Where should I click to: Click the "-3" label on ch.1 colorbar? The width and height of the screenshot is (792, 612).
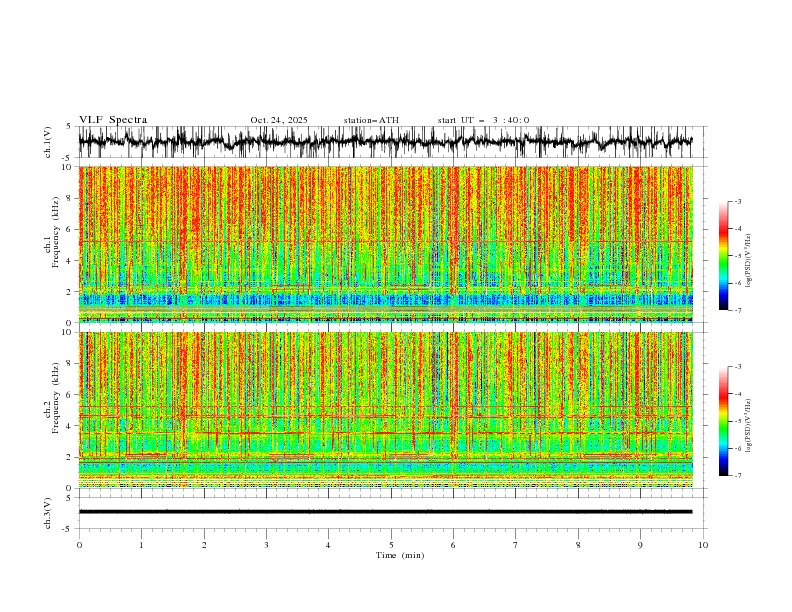click(x=737, y=202)
